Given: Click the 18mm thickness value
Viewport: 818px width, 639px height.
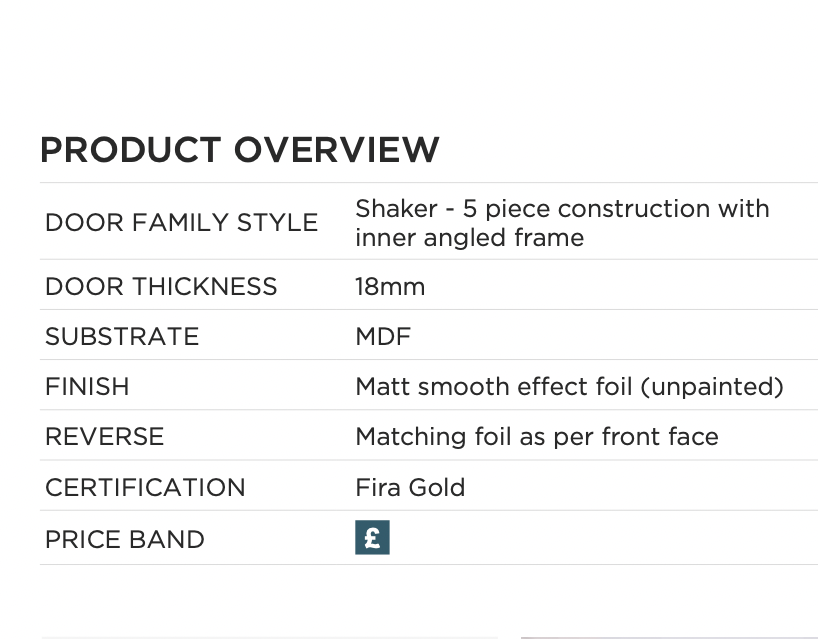Looking at the screenshot, I should coord(390,287).
